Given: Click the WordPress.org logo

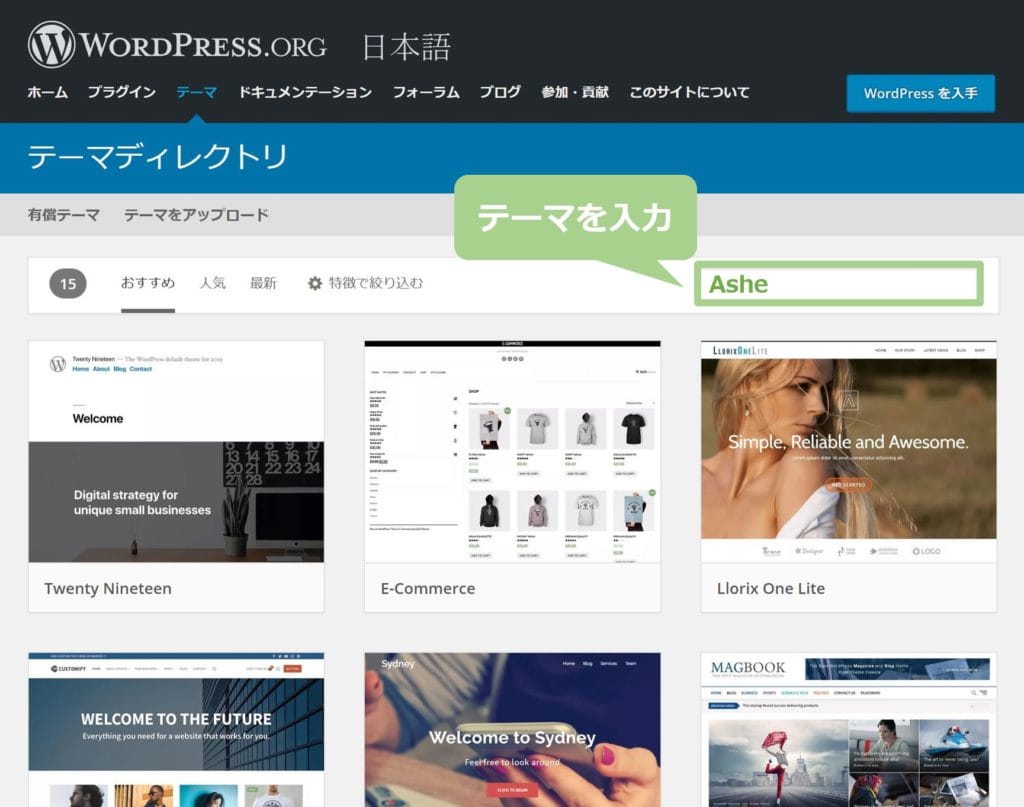Looking at the screenshot, I should click(x=177, y=45).
